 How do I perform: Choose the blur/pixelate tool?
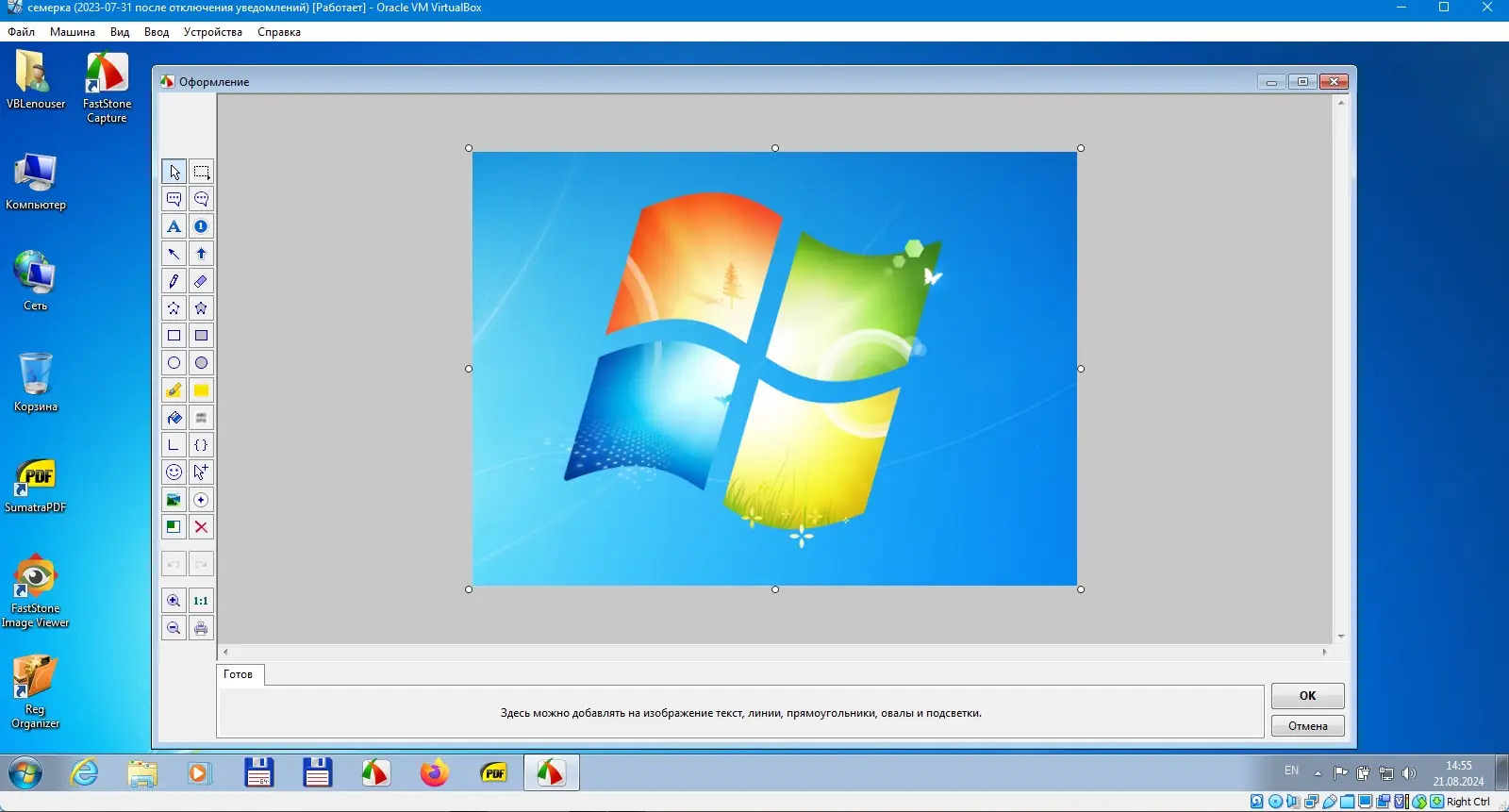click(201, 418)
